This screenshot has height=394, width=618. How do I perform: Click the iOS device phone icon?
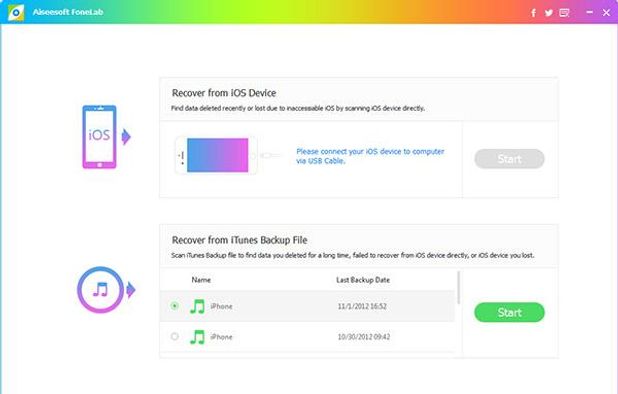[99, 137]
